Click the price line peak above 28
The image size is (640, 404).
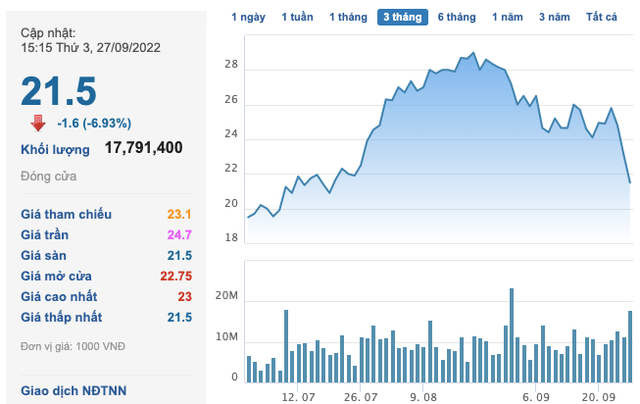pyautogui.click(x=473, y=53)
